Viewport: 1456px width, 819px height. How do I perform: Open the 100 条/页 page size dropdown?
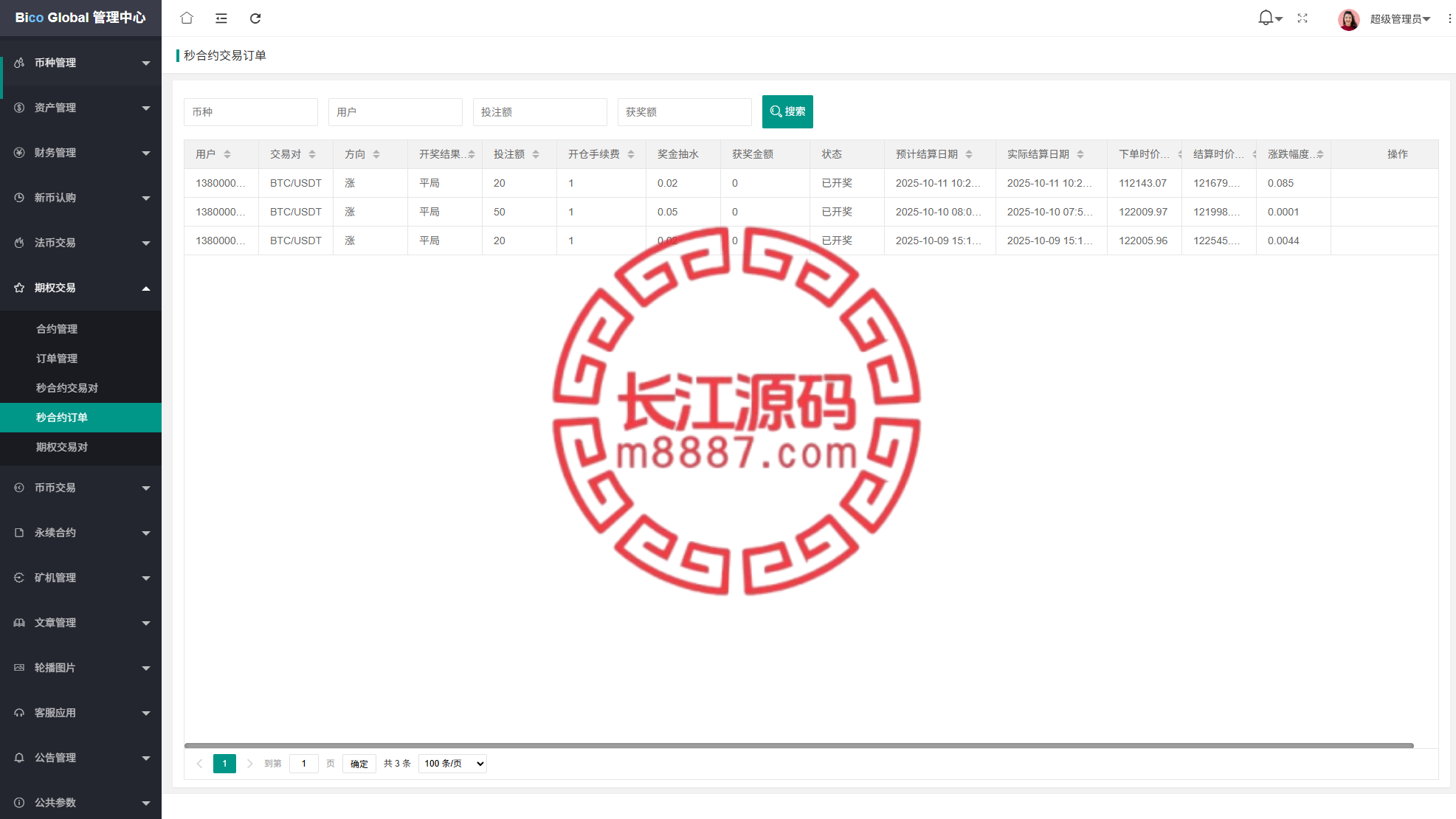tap(452, 764)
